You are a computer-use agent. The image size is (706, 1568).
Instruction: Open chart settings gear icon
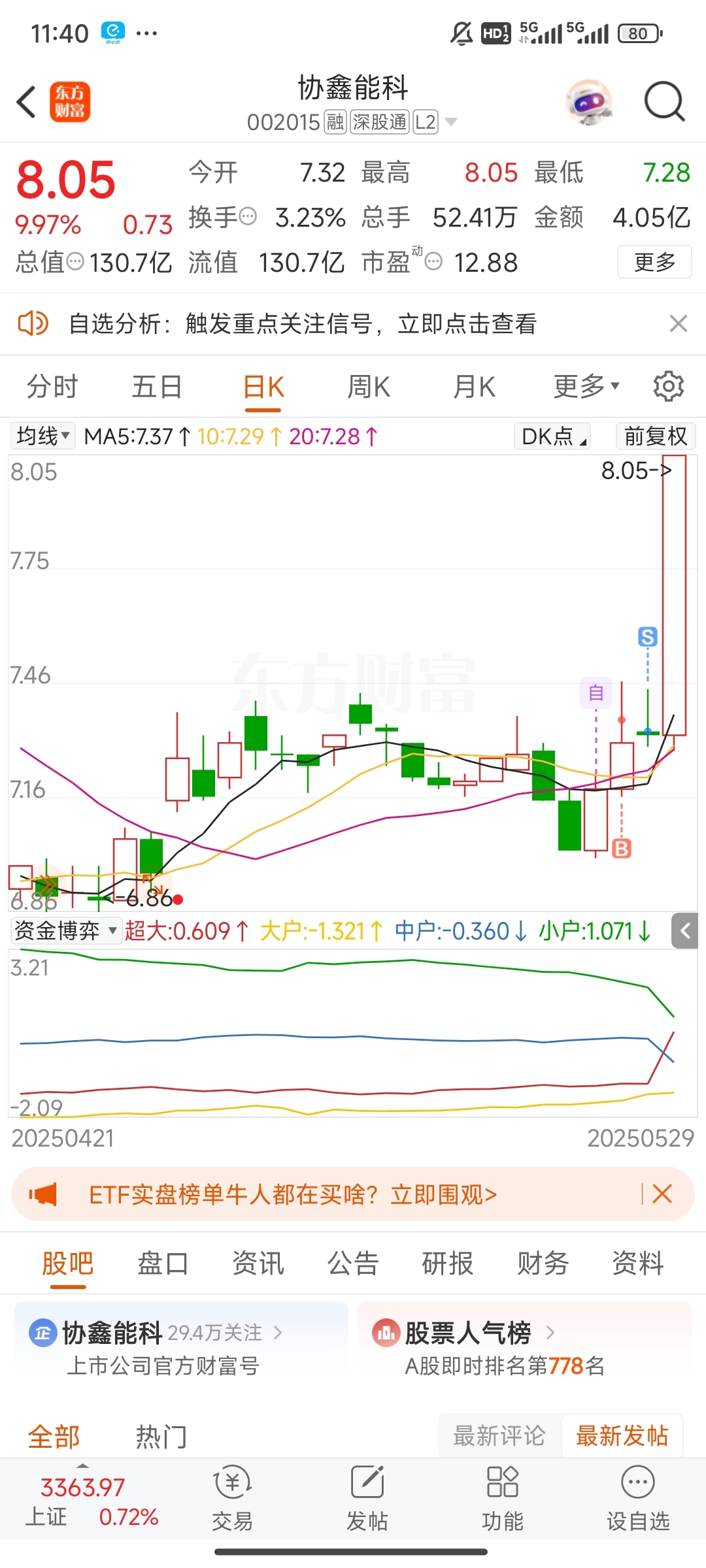[669, 386]
